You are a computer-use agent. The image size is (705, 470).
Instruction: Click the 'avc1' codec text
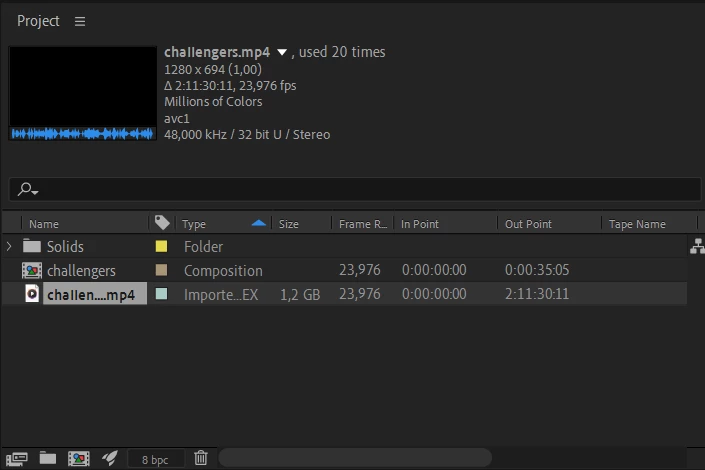point(177,119)
